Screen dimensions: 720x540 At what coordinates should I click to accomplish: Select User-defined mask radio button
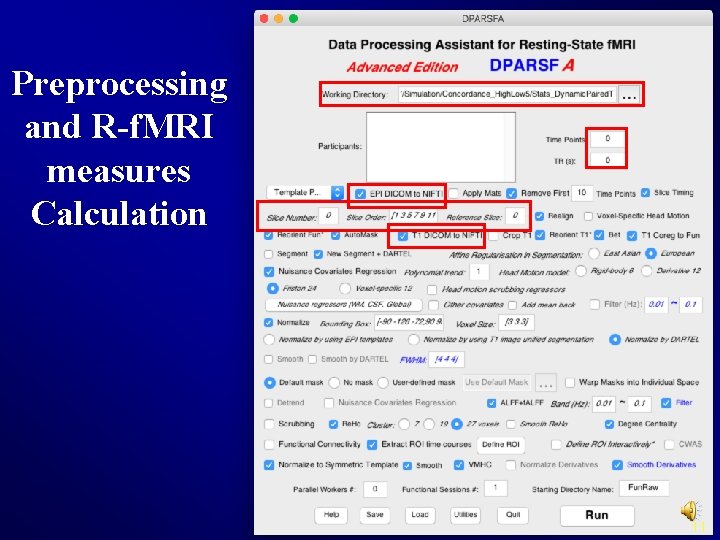coord(383,382)
